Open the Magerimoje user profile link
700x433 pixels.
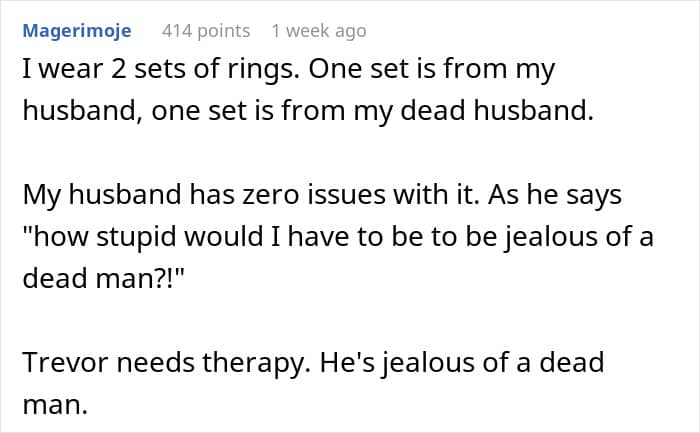(x=77, y=31)
